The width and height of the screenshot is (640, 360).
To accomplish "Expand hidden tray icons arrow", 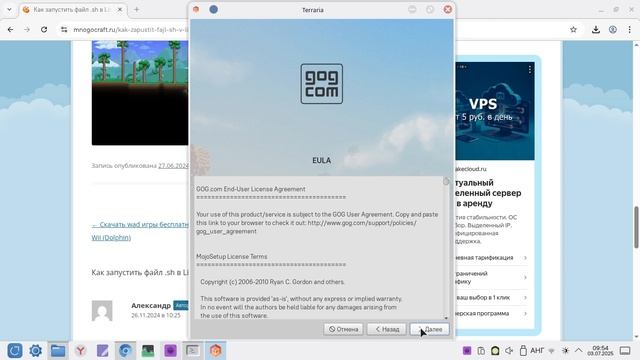I will [x=579, y=351].
